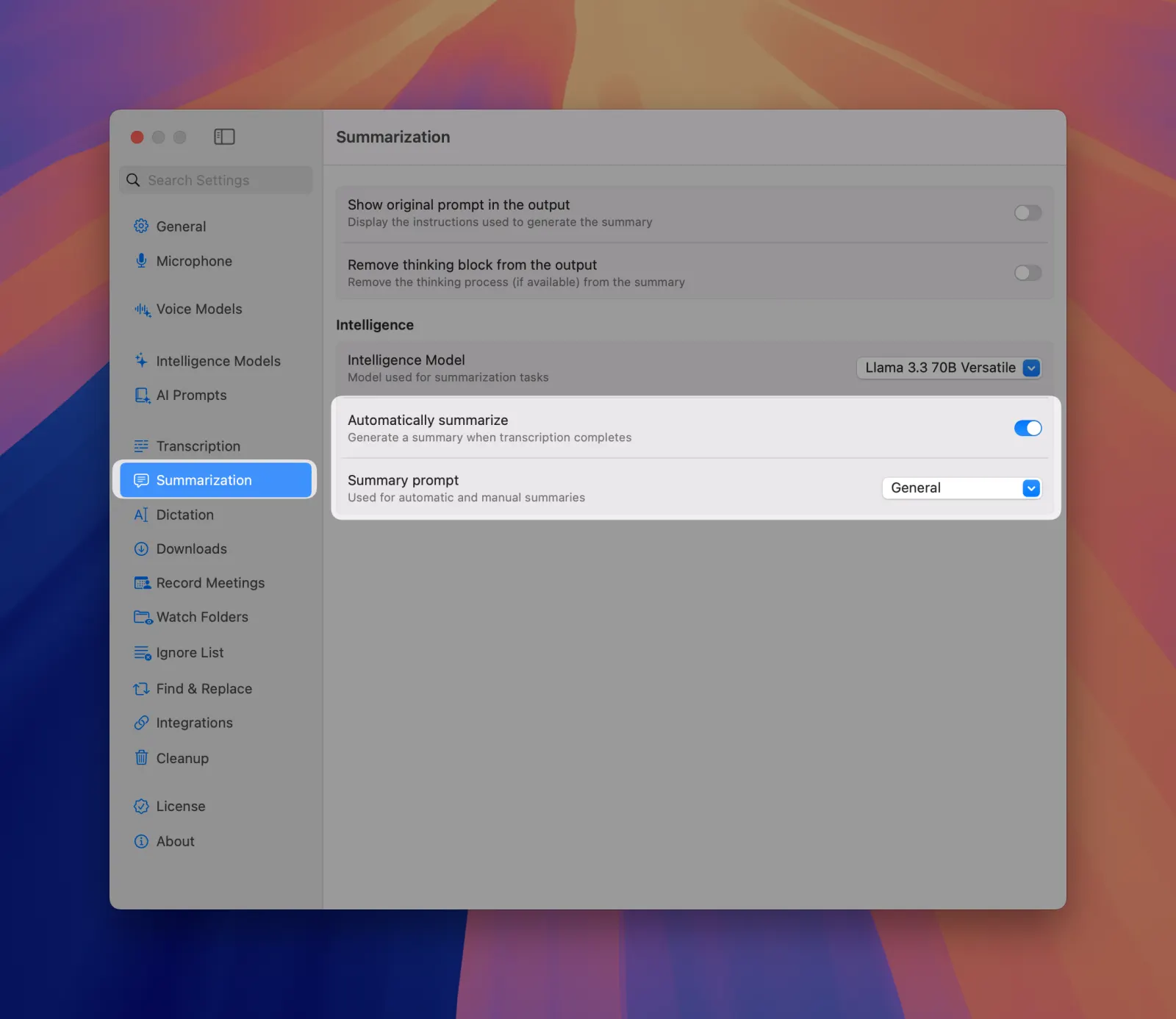Click the Intelligence Models sparkle icon

point(141,360)
